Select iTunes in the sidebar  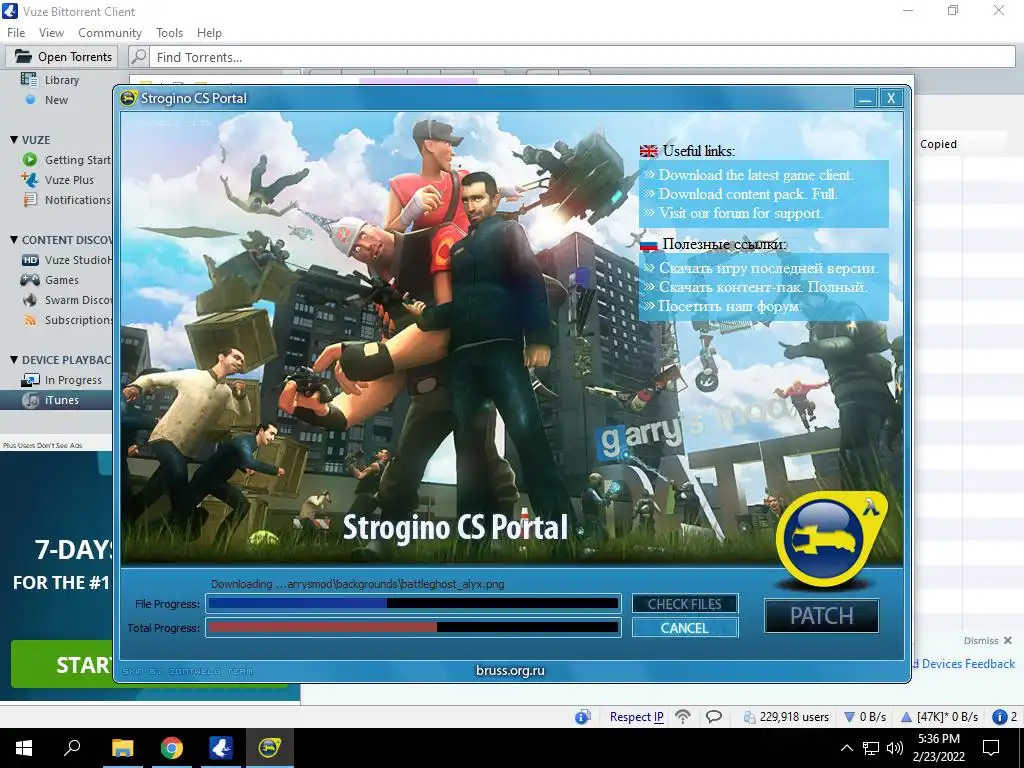pyautogui.click(x=61, y=400)
